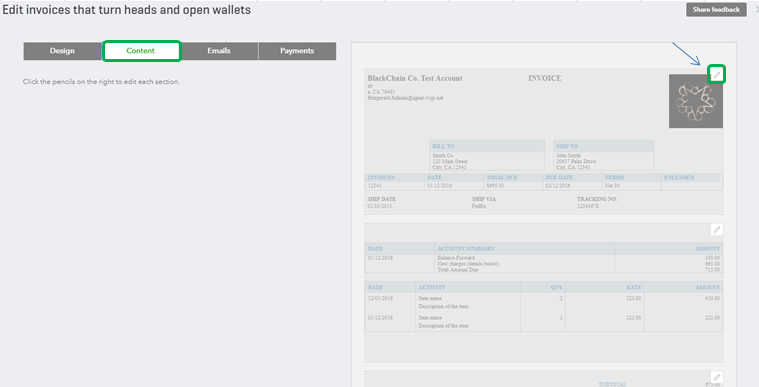The height and width of the screenshot is (387, 759).
Task: Click the ACCOUNT SUMMARY column header
Action: coord(466,248)
